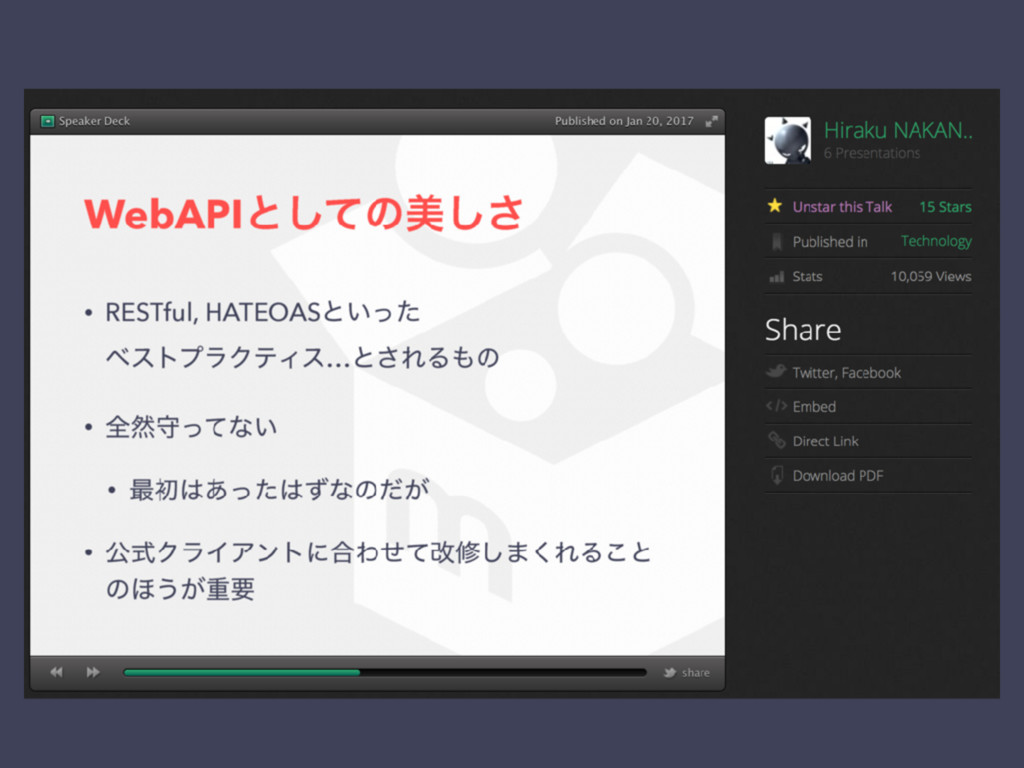View the 15 Stars list
This screenshot has height=768, width=1024.
[x=945, y=207]
